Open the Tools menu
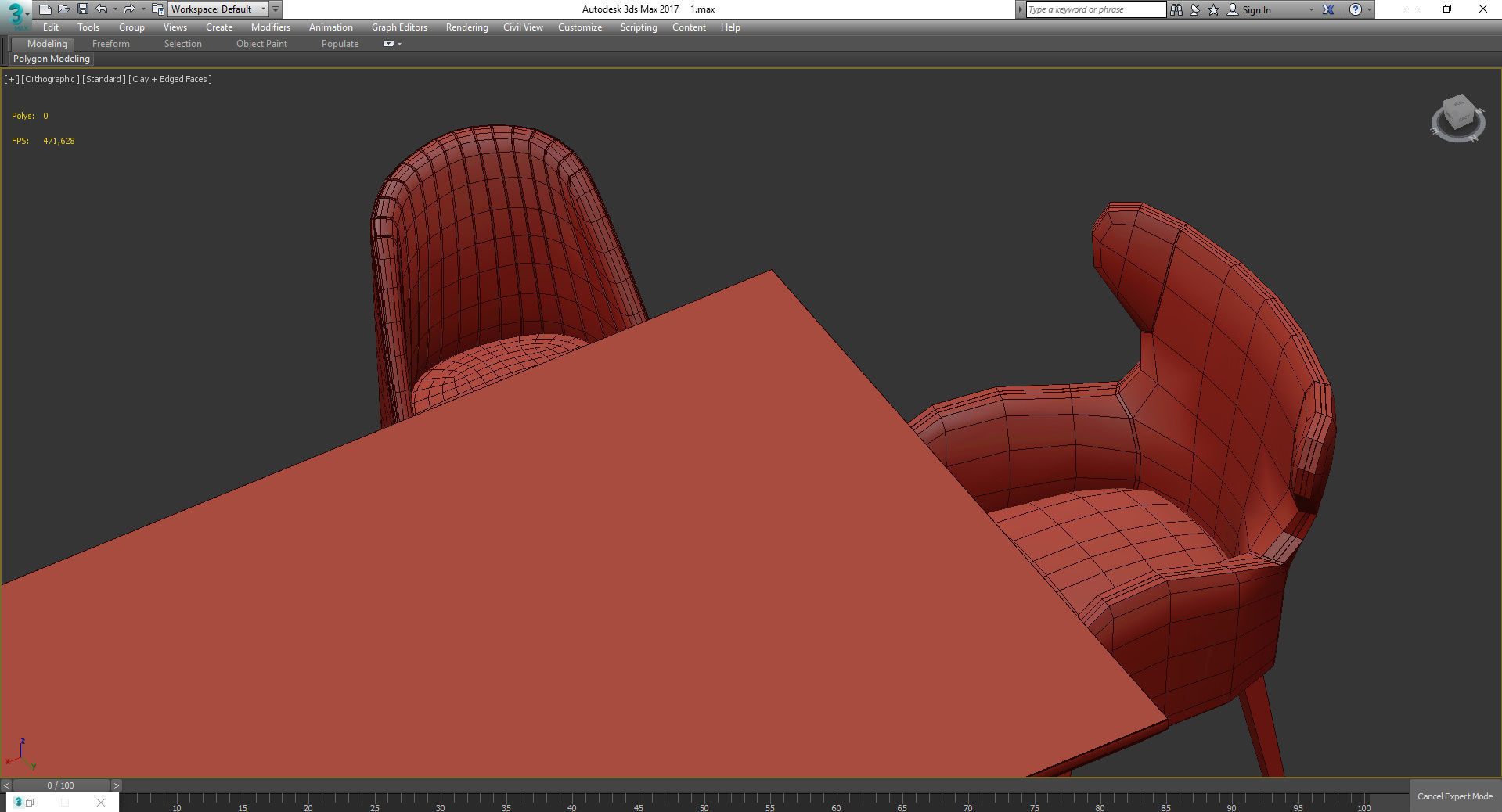Screen dimensions: 1502x812 pos(88,27)
